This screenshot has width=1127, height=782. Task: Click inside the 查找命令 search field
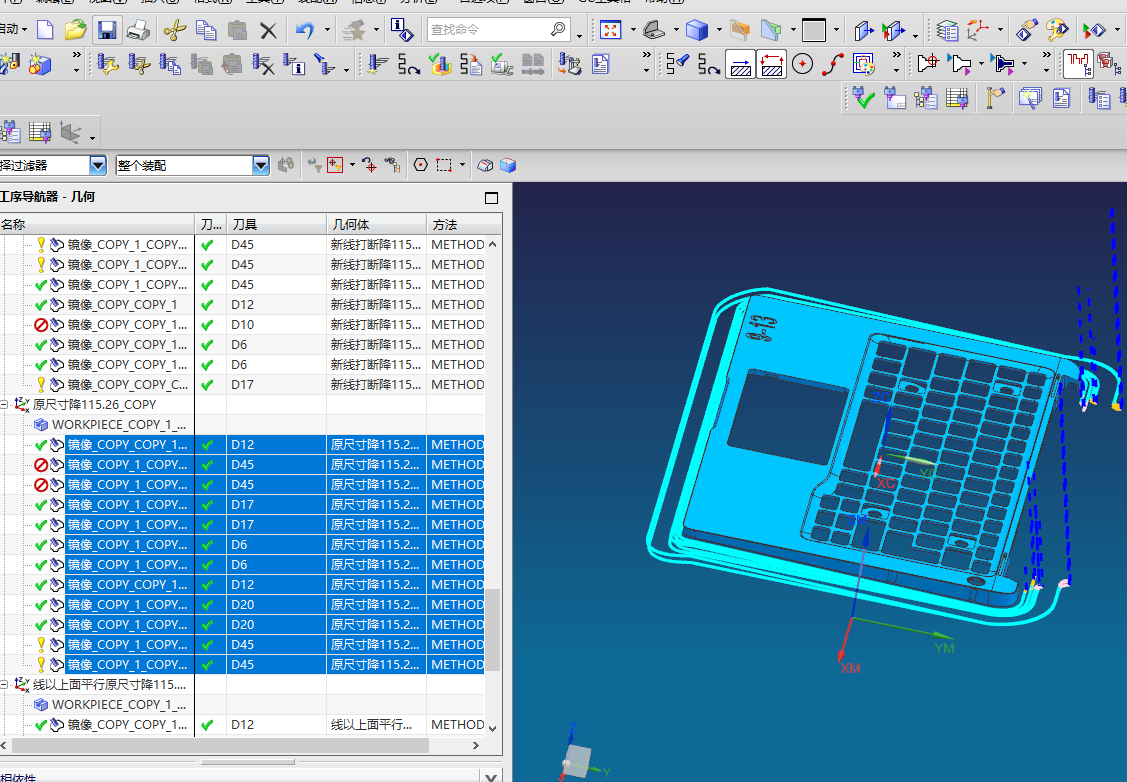pyautogui.click(x=488, y=30)
